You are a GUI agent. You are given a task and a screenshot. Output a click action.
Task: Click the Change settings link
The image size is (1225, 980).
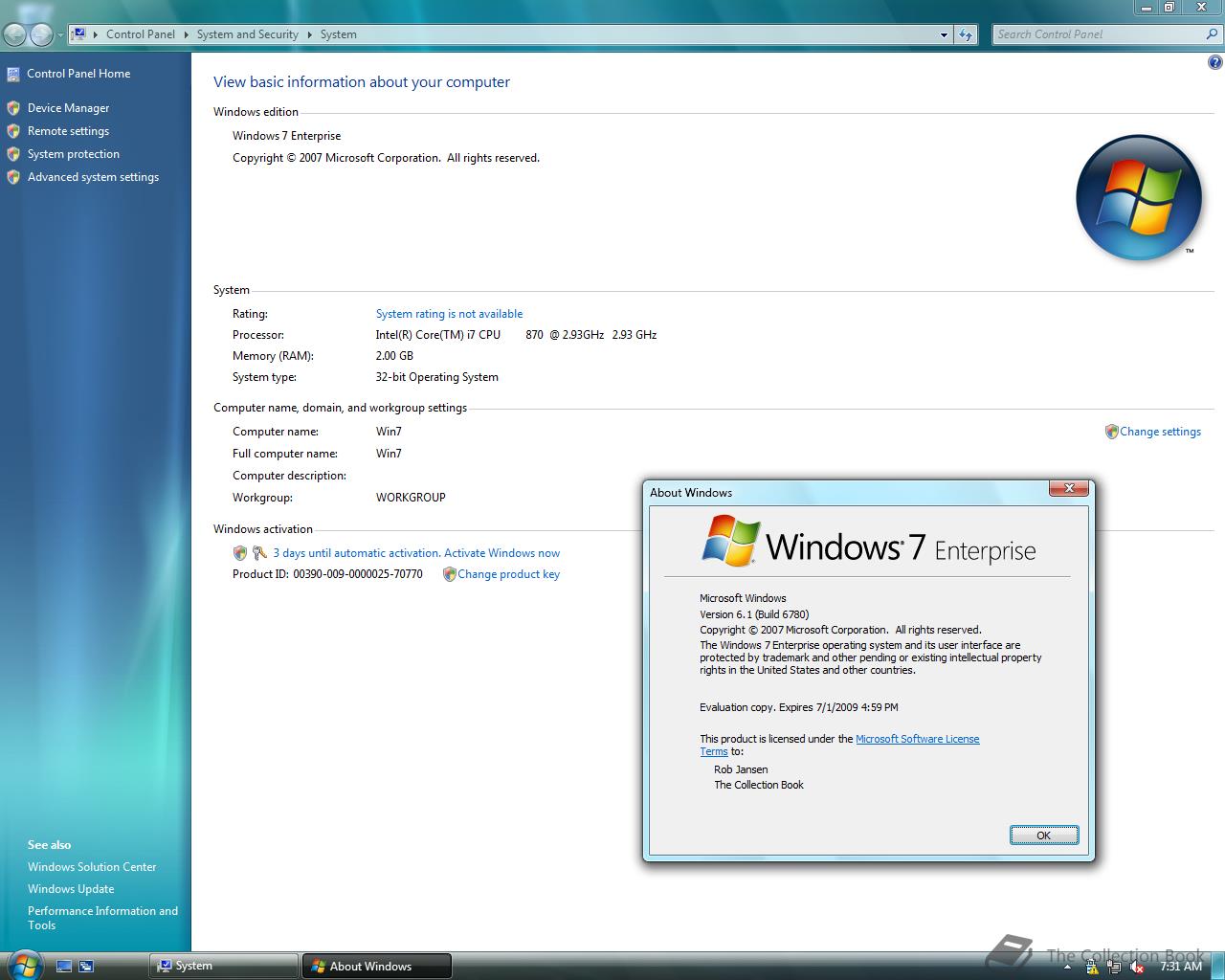click(x=1160, y=432)
